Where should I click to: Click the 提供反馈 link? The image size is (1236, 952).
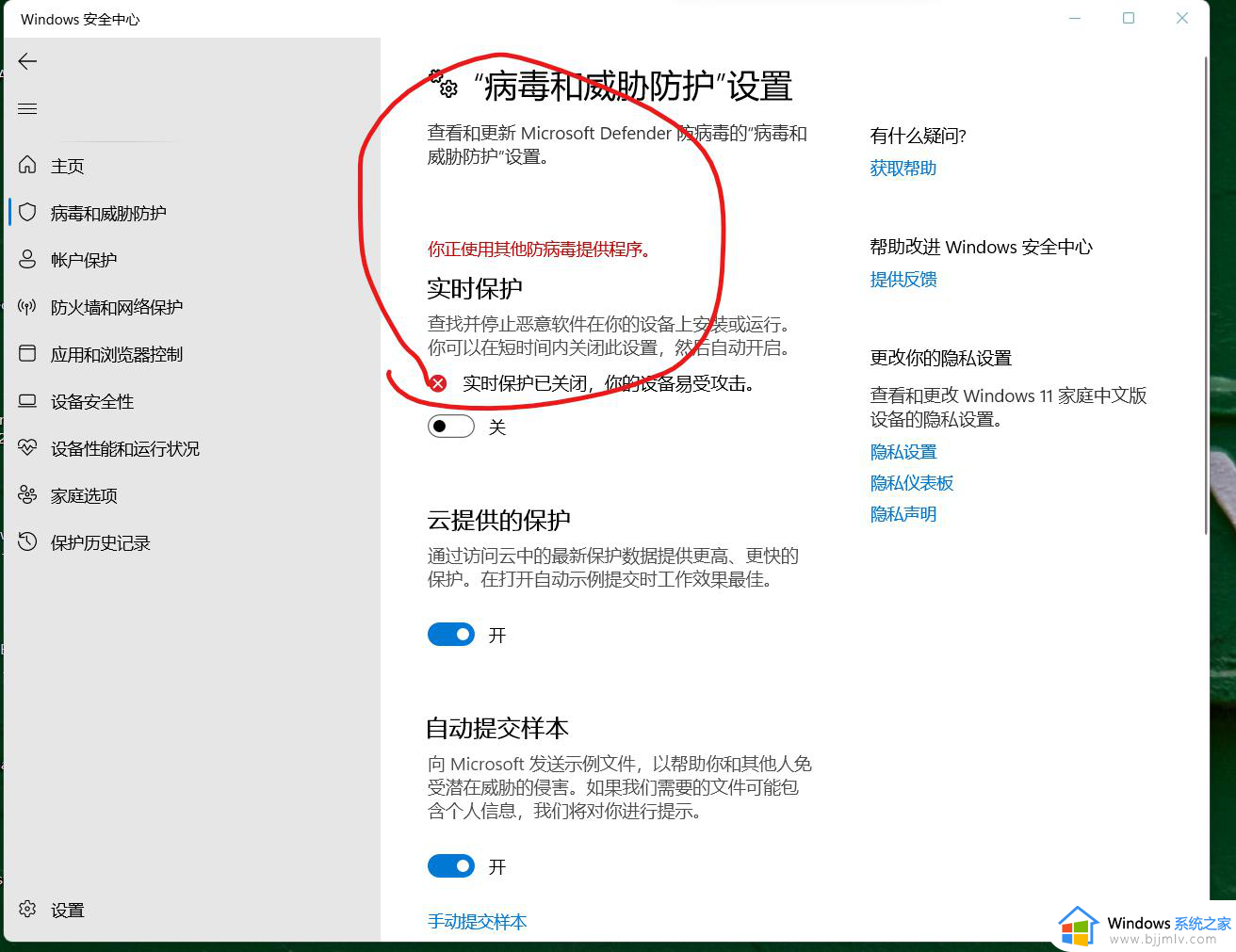903,279
